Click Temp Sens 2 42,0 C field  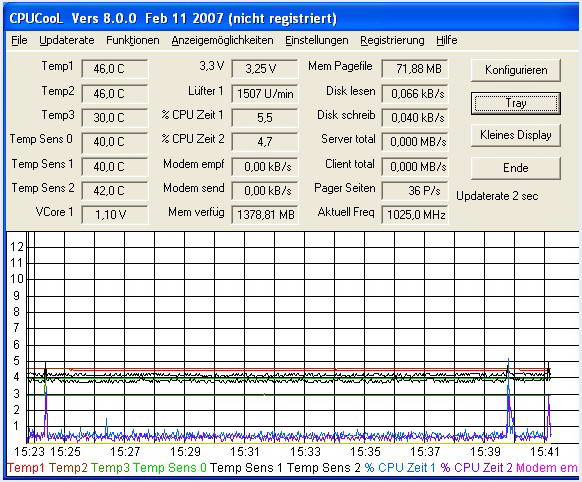tap(114, 190)
